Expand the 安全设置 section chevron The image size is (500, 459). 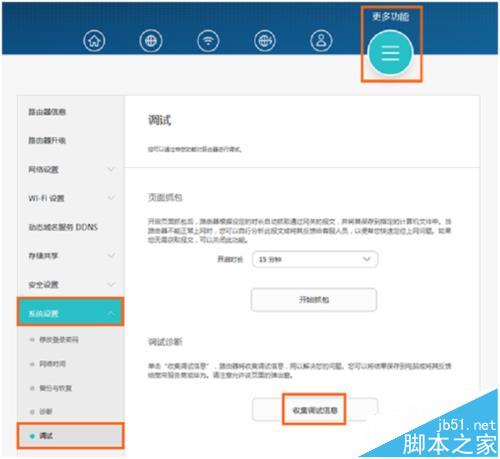(x=111, y=284)
